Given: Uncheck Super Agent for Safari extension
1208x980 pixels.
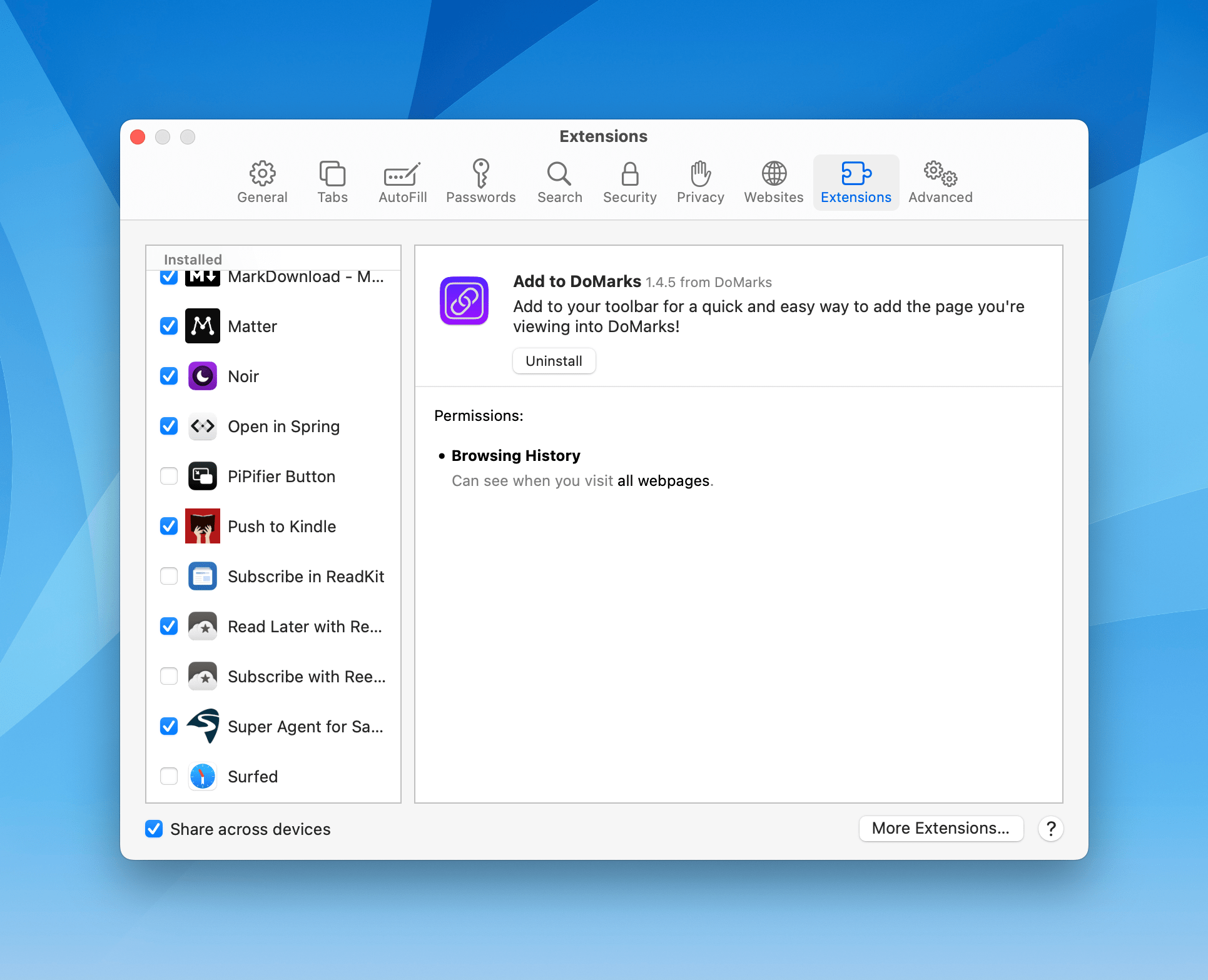Looking at the screenshot, I should (x=169, y=726).
